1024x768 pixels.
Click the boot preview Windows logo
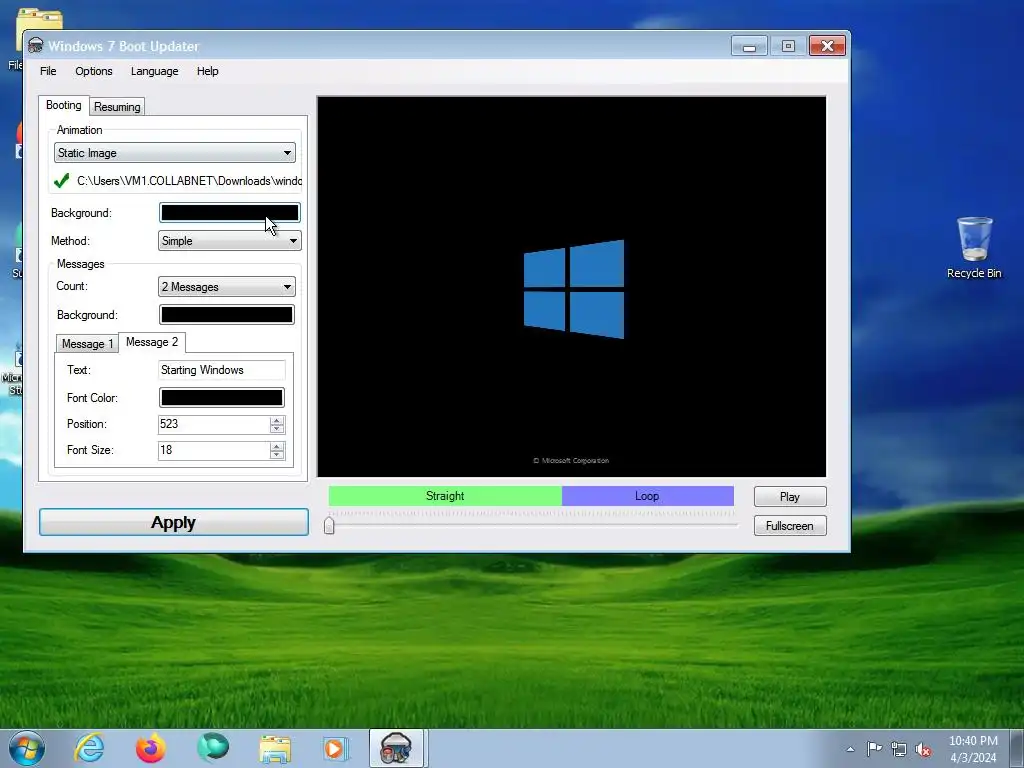pyautogui.click(x=574, y=289)
